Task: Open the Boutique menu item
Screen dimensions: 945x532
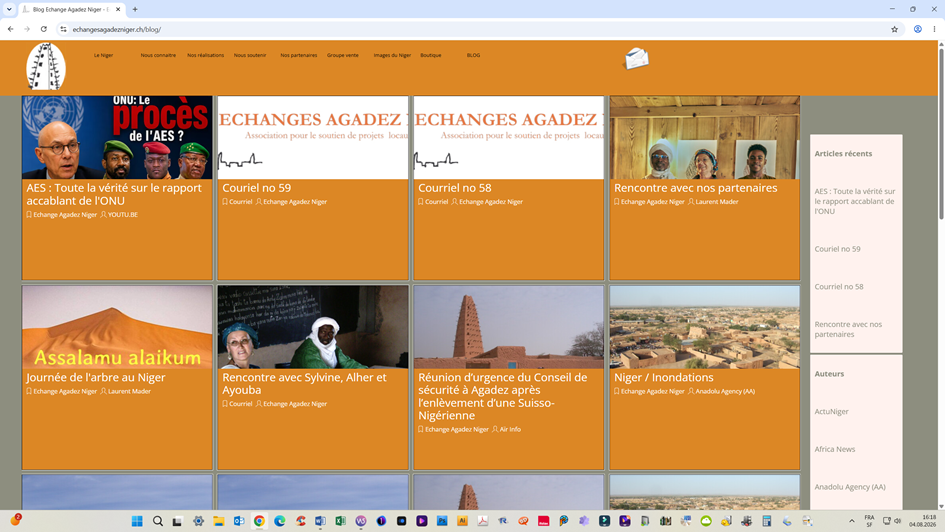Action: point(430,55)
